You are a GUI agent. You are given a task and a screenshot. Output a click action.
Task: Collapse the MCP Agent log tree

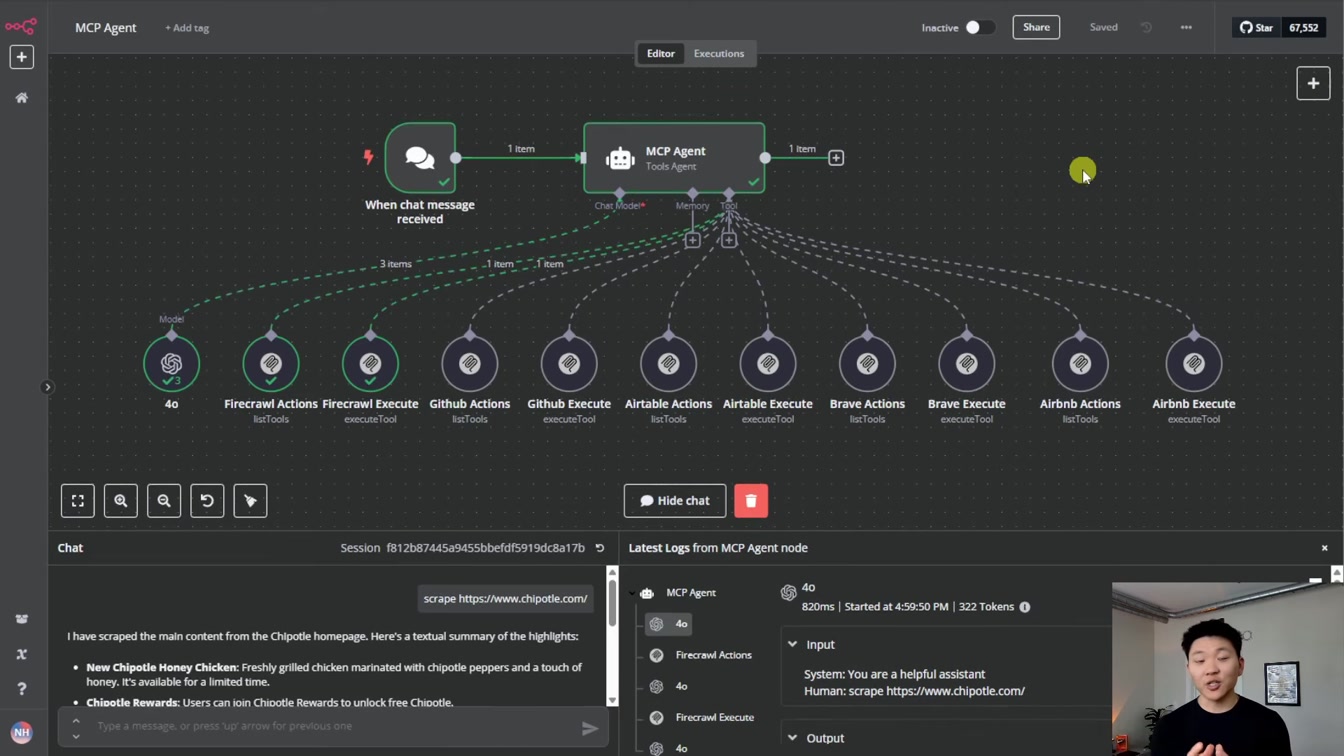pyautogui.click(x=632, y=593)
